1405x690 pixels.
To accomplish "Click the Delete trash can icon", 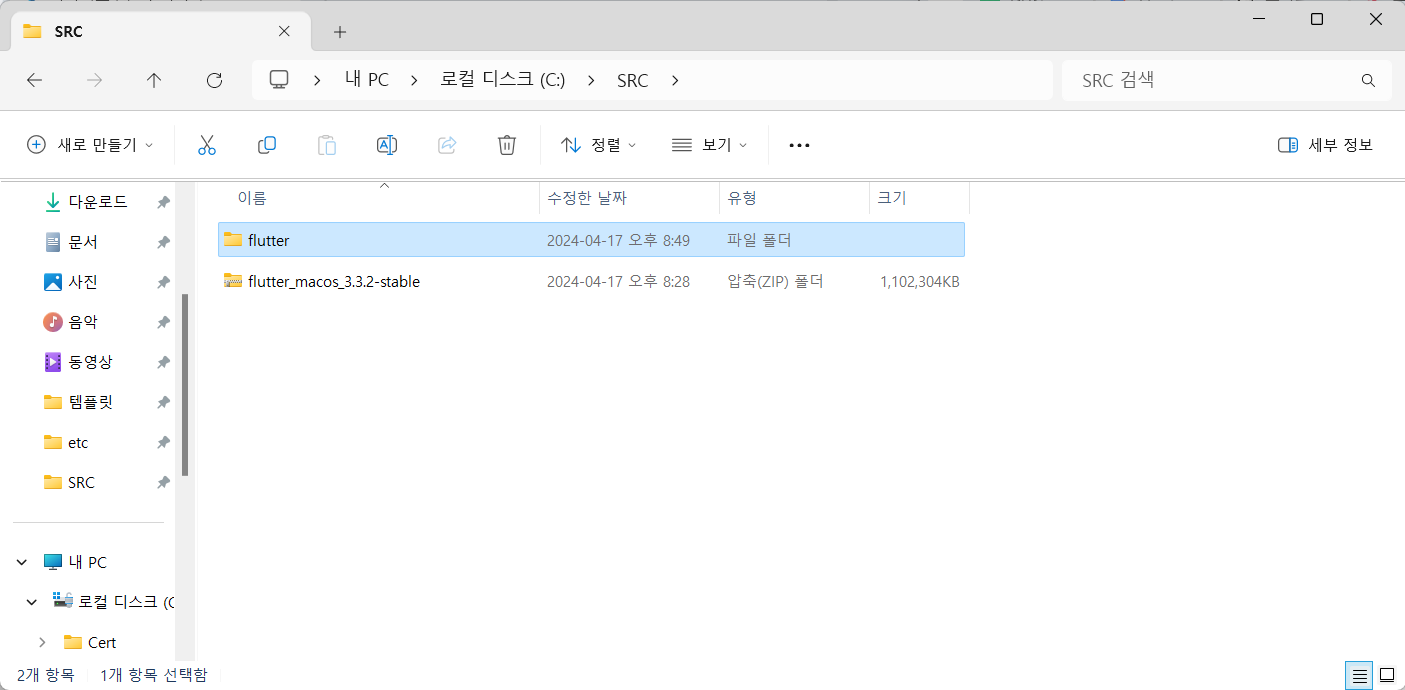I will pos(507,145).
